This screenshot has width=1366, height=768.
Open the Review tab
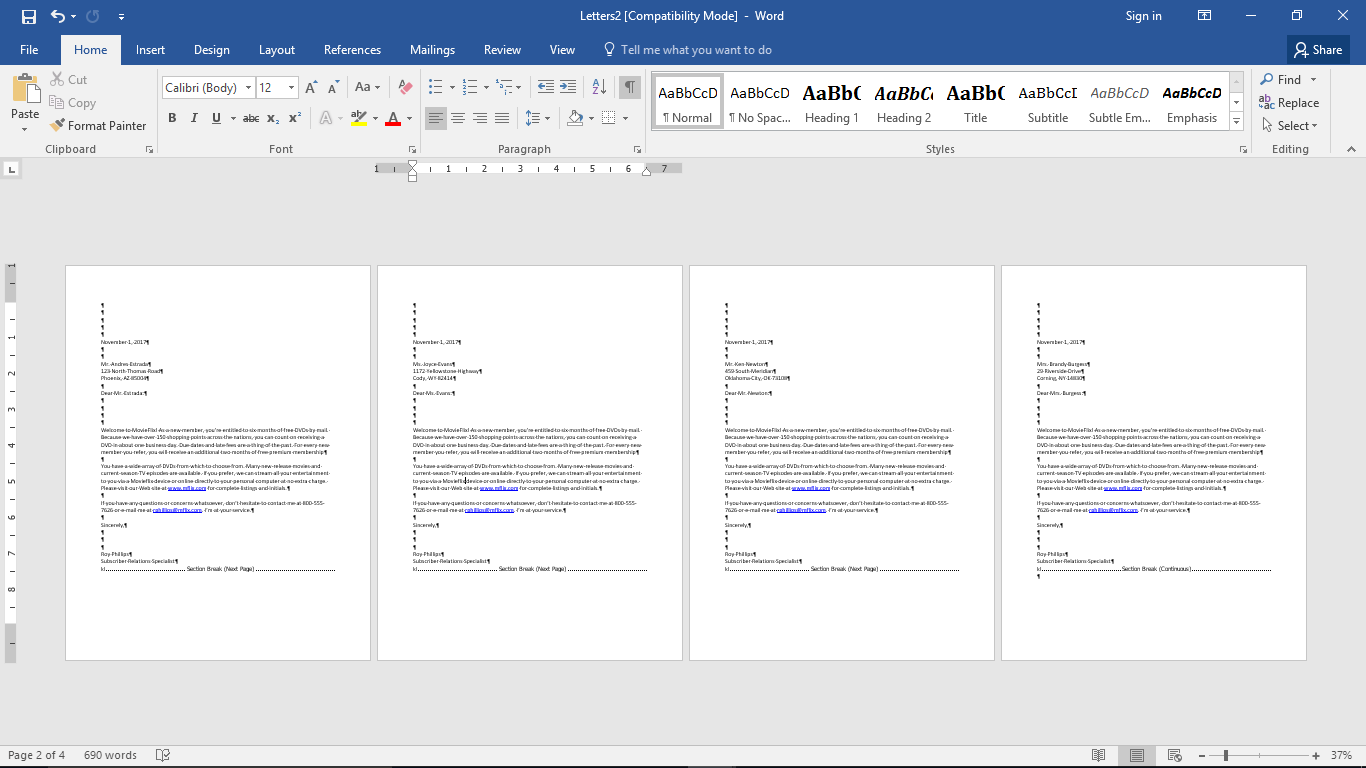[502, 49]
